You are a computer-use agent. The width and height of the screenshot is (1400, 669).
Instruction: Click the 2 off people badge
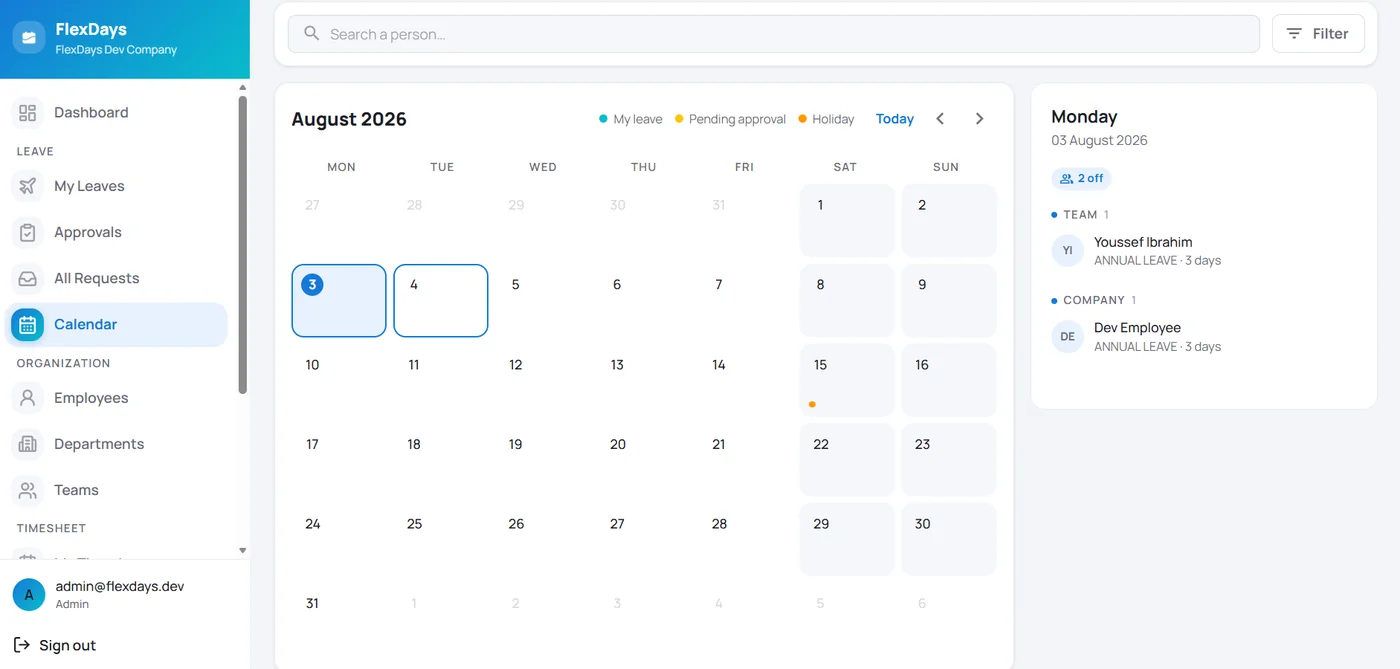[1081, 178]
